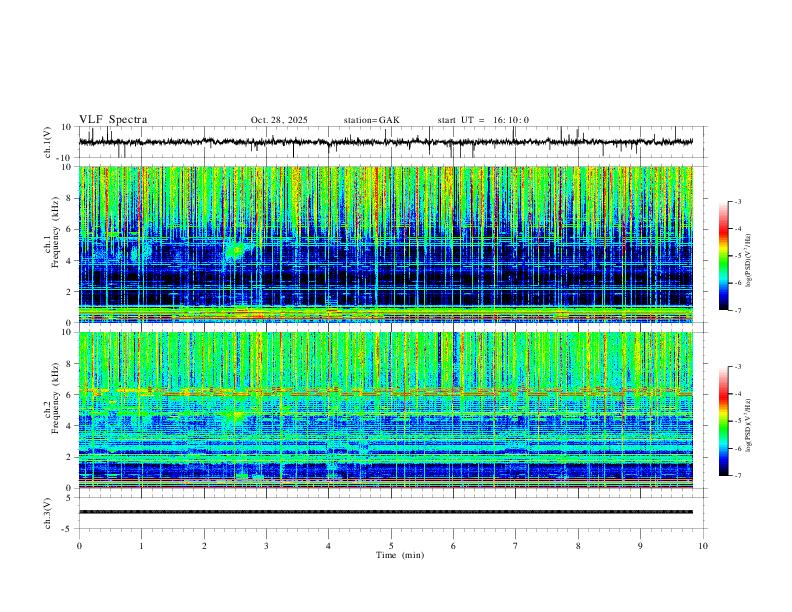Select the ch.2 "Frequency (kHz)" axis label
The width and height of the screenshot is (792, 612).
pyautogui.click(x=55, y=398)
